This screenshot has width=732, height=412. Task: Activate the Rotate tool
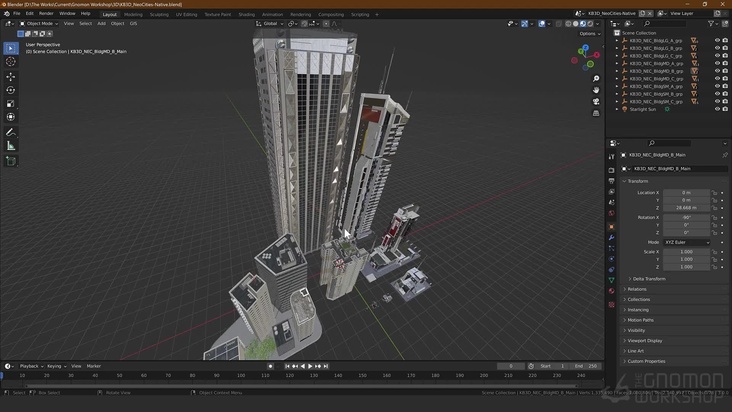(x=11, y=90)
